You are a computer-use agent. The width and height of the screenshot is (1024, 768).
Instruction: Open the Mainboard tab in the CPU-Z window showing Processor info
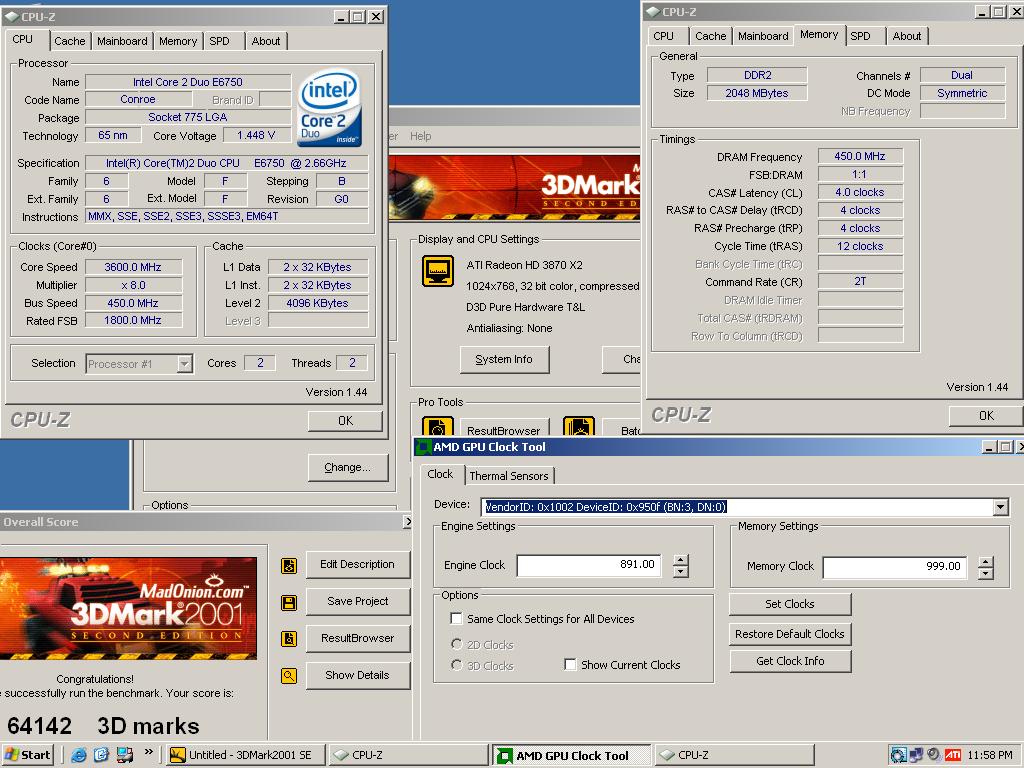pos(122,41)
